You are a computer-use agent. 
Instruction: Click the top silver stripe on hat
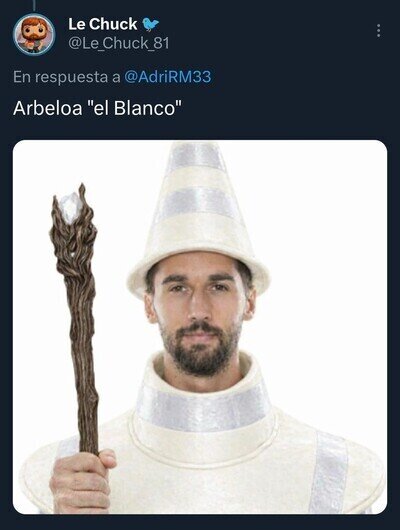195,156
